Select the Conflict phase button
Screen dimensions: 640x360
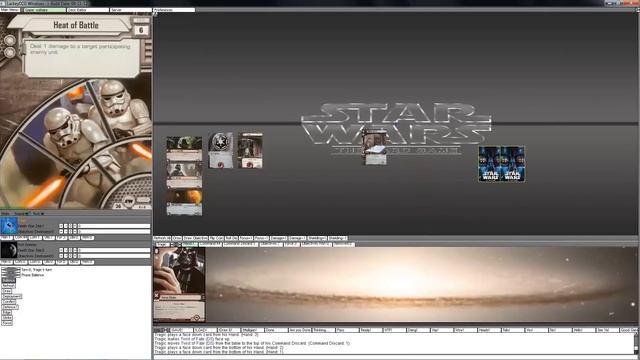point(9,302)
